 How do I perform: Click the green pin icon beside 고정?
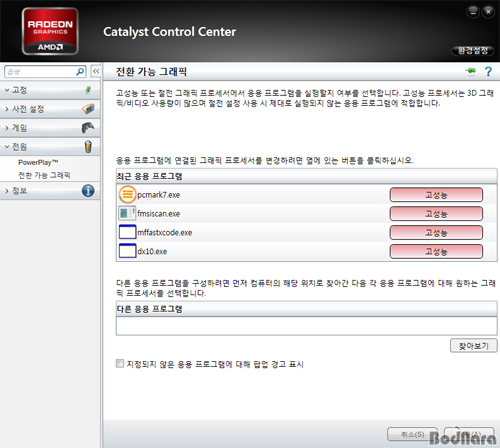pos(88,90)
